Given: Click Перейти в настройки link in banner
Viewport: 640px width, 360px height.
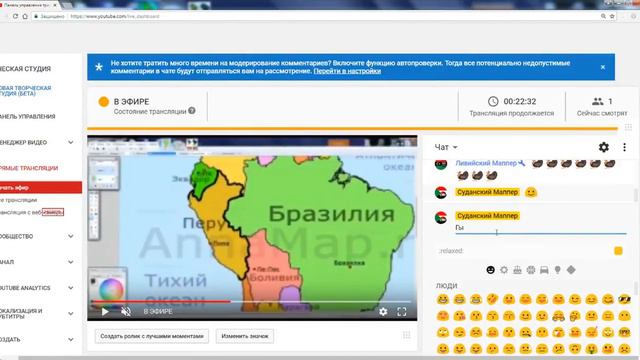Looking at the screenshot, I should coord(347,71).
